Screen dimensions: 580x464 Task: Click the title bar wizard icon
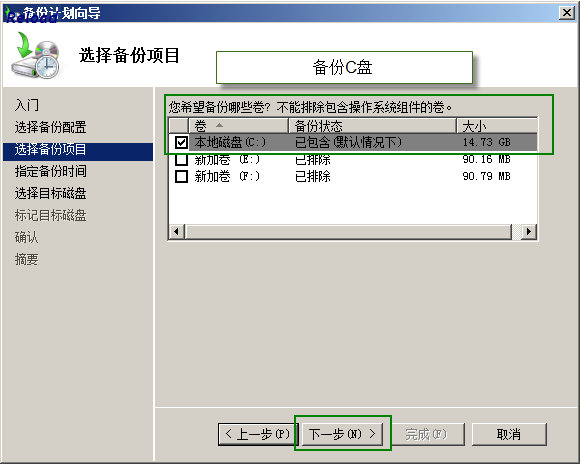pos(12,14)
